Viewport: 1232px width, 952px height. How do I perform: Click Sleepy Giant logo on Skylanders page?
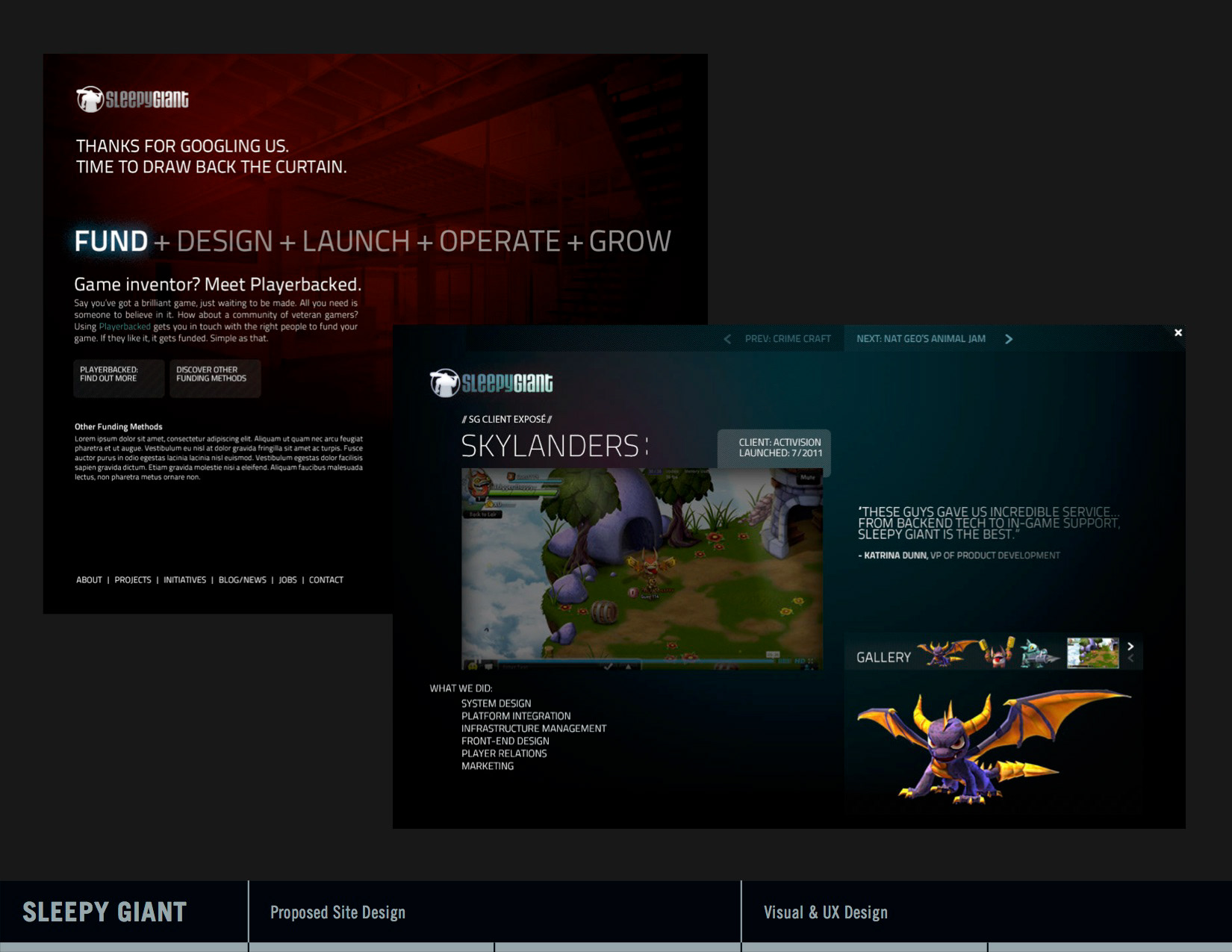pos(491,383)
